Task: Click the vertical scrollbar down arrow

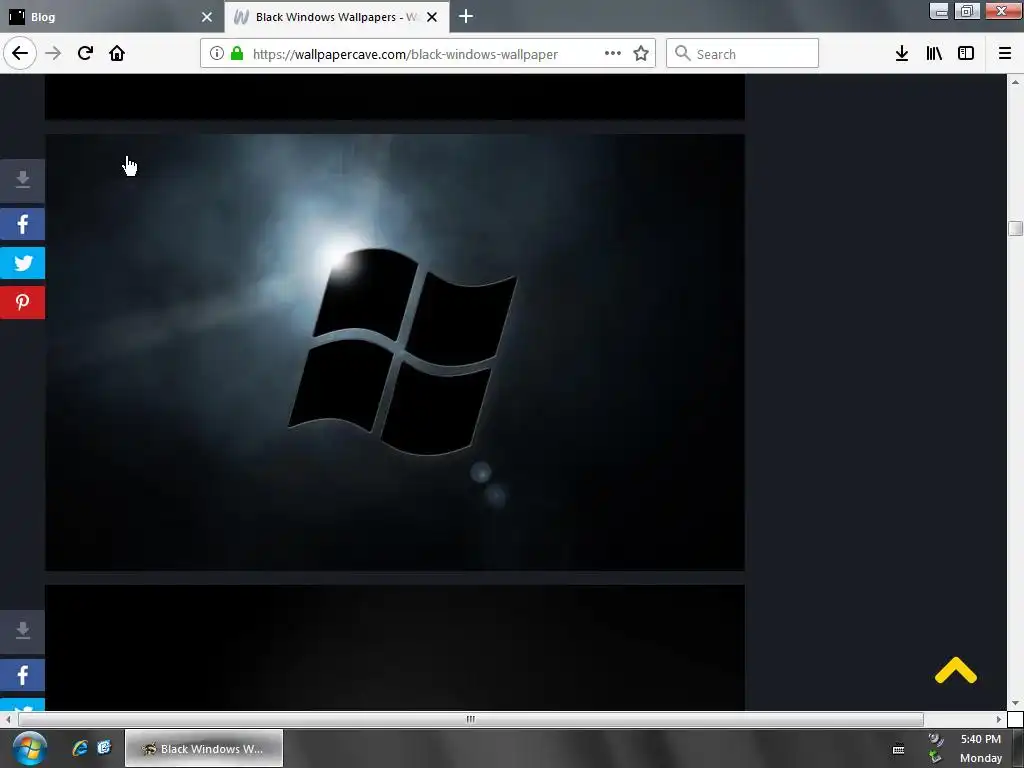Action: [x=1016, y=703]
